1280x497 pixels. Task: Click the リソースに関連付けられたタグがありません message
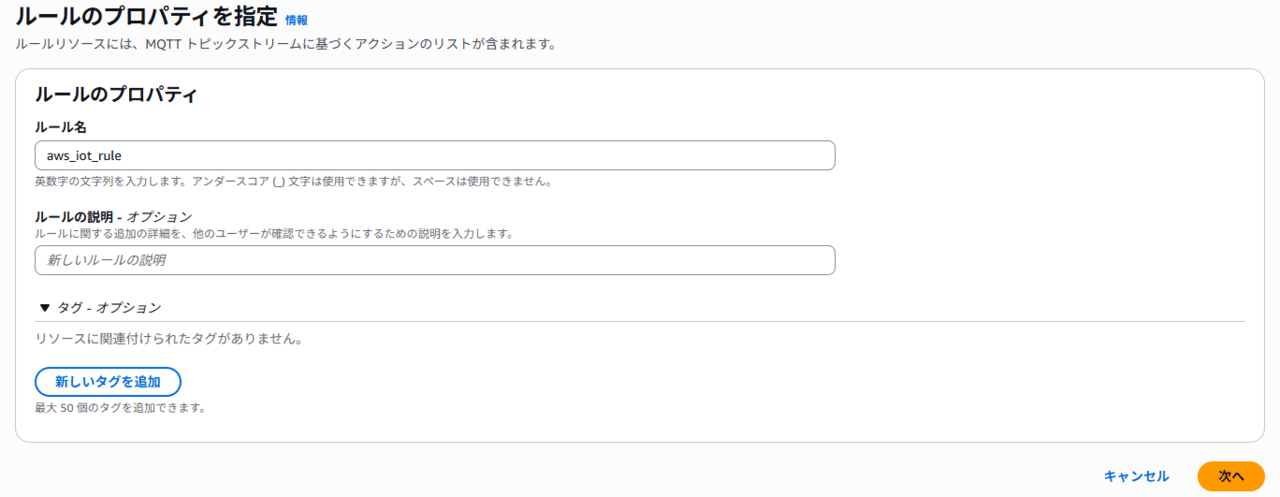168,338
